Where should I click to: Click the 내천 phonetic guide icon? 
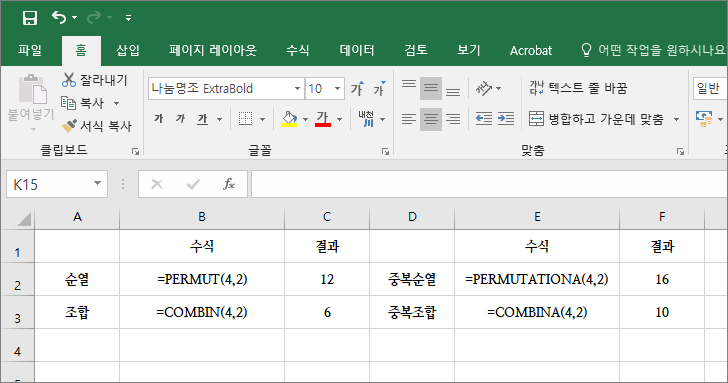pyautogui.click(x=366, y=119)
